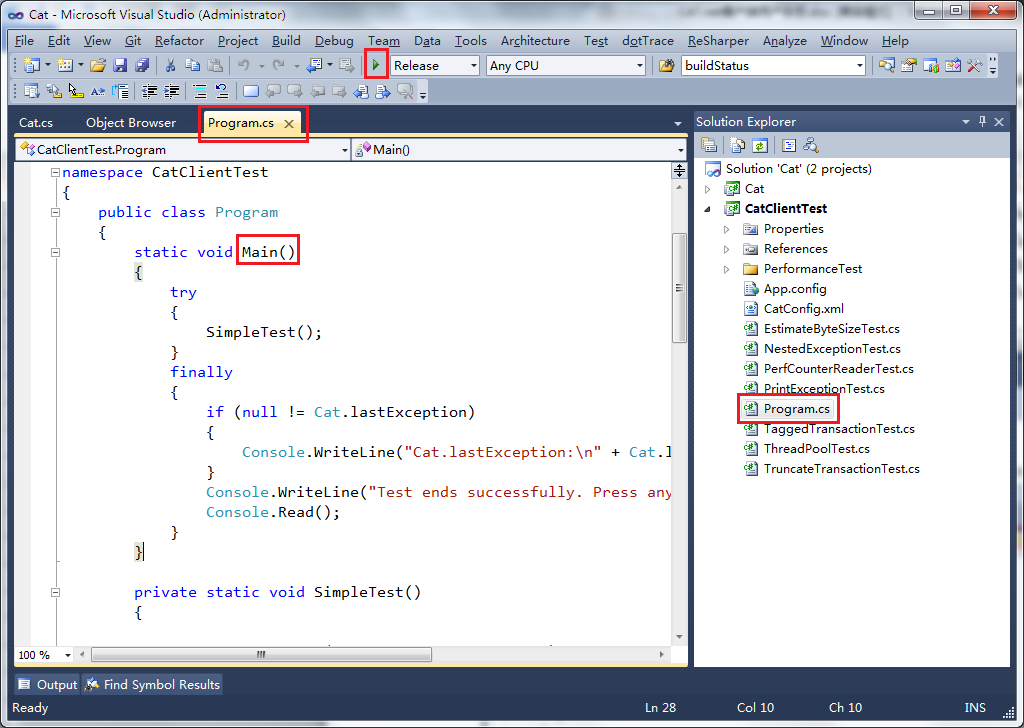Collapse the CatClientTest project node
The width and height of the screenshot is (1024, 728).
point(708,209)
